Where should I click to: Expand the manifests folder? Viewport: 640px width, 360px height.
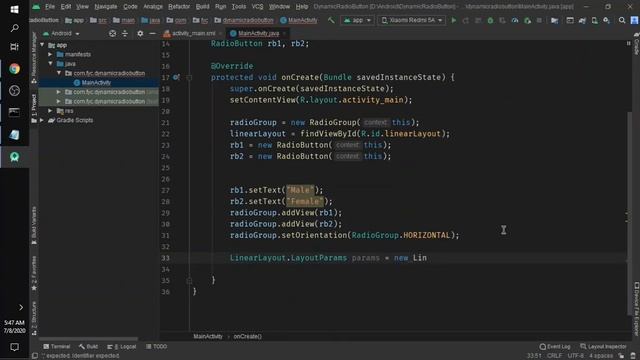[51, 54]
